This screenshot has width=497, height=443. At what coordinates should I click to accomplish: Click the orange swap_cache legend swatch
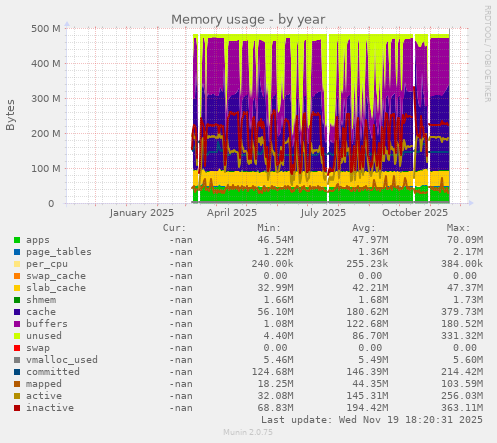[17, 276]
